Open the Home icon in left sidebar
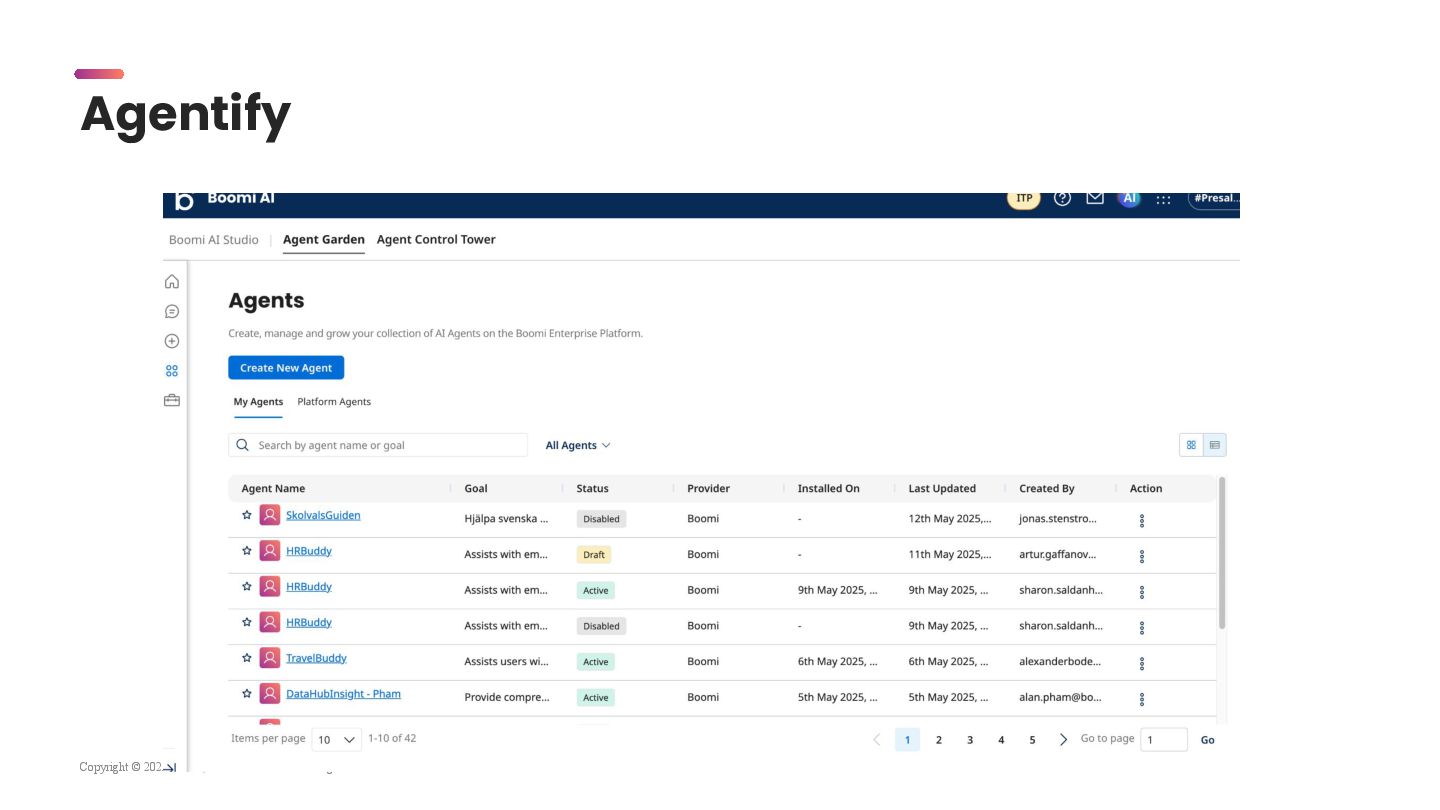The height and width of the screenshot is (810, 1440). coord(172,282)
